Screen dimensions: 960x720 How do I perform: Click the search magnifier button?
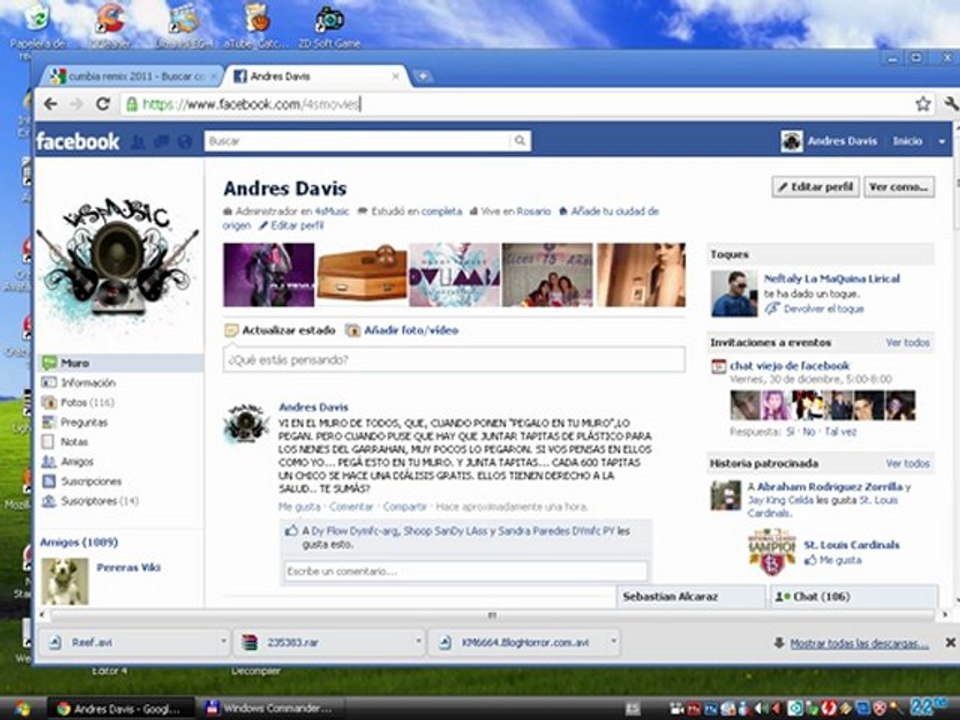pos(520,141)
